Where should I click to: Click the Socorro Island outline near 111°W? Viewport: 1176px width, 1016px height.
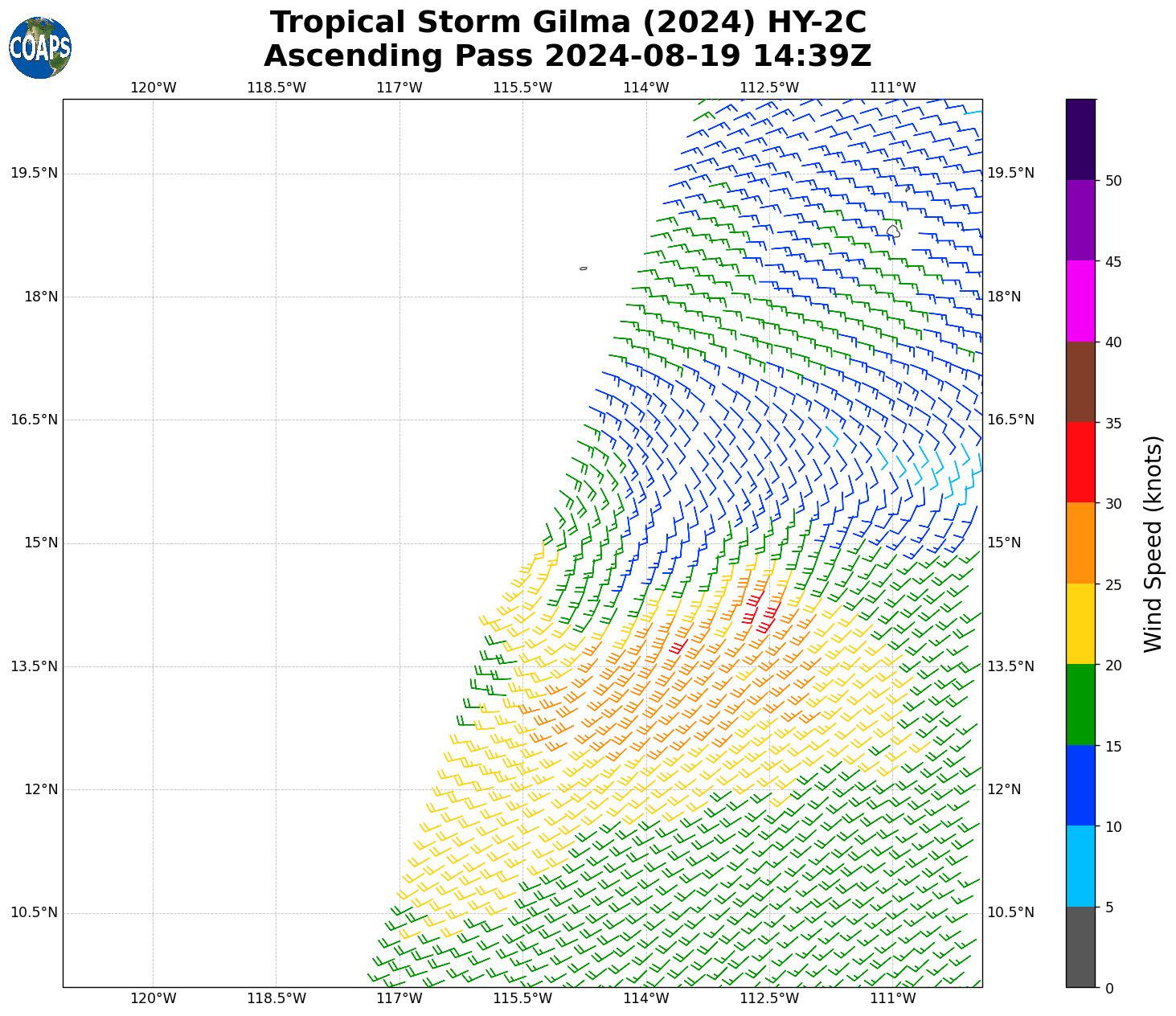[892, 231]
